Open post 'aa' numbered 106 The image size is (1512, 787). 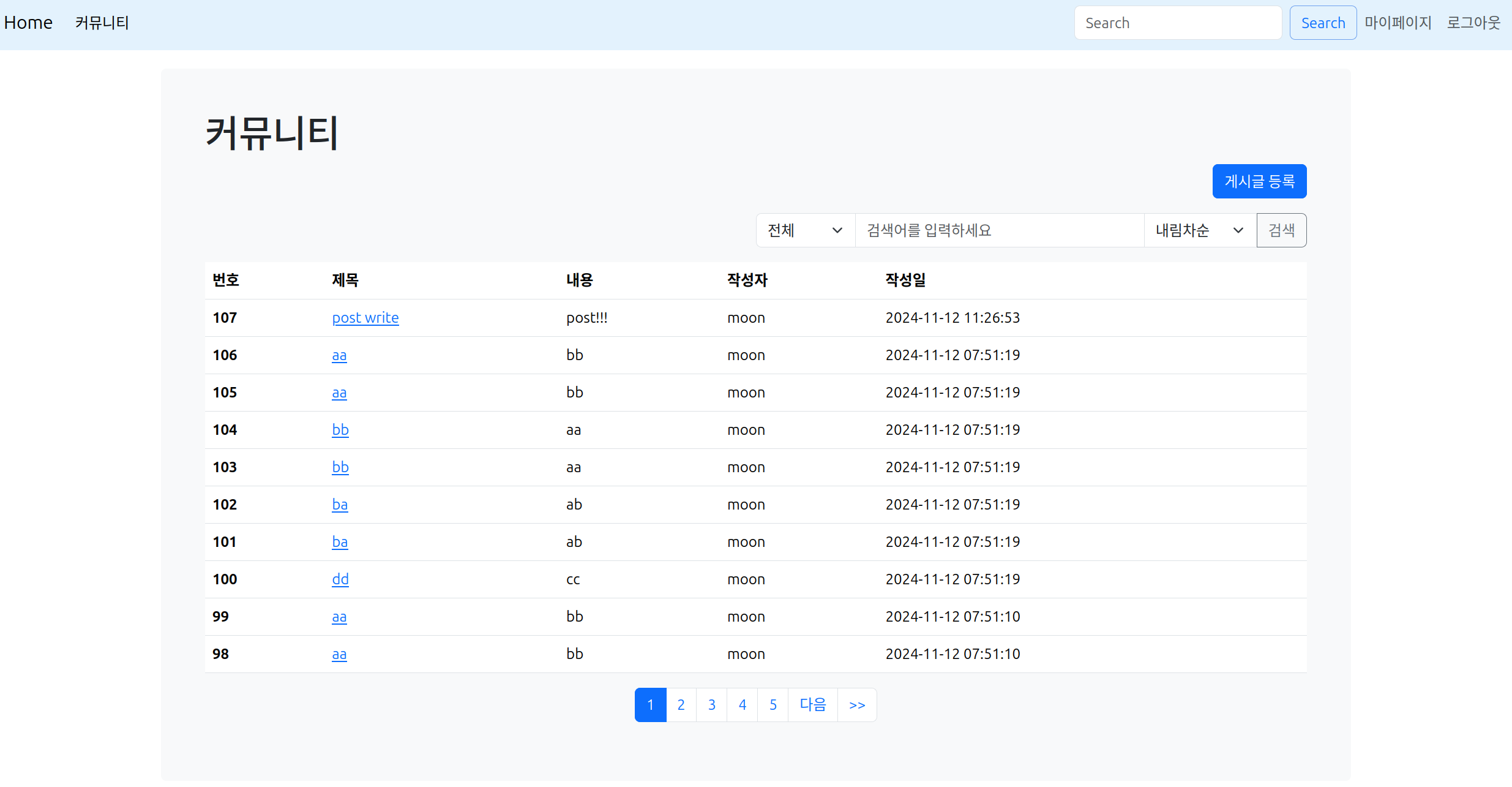click(x=339, y=355)
